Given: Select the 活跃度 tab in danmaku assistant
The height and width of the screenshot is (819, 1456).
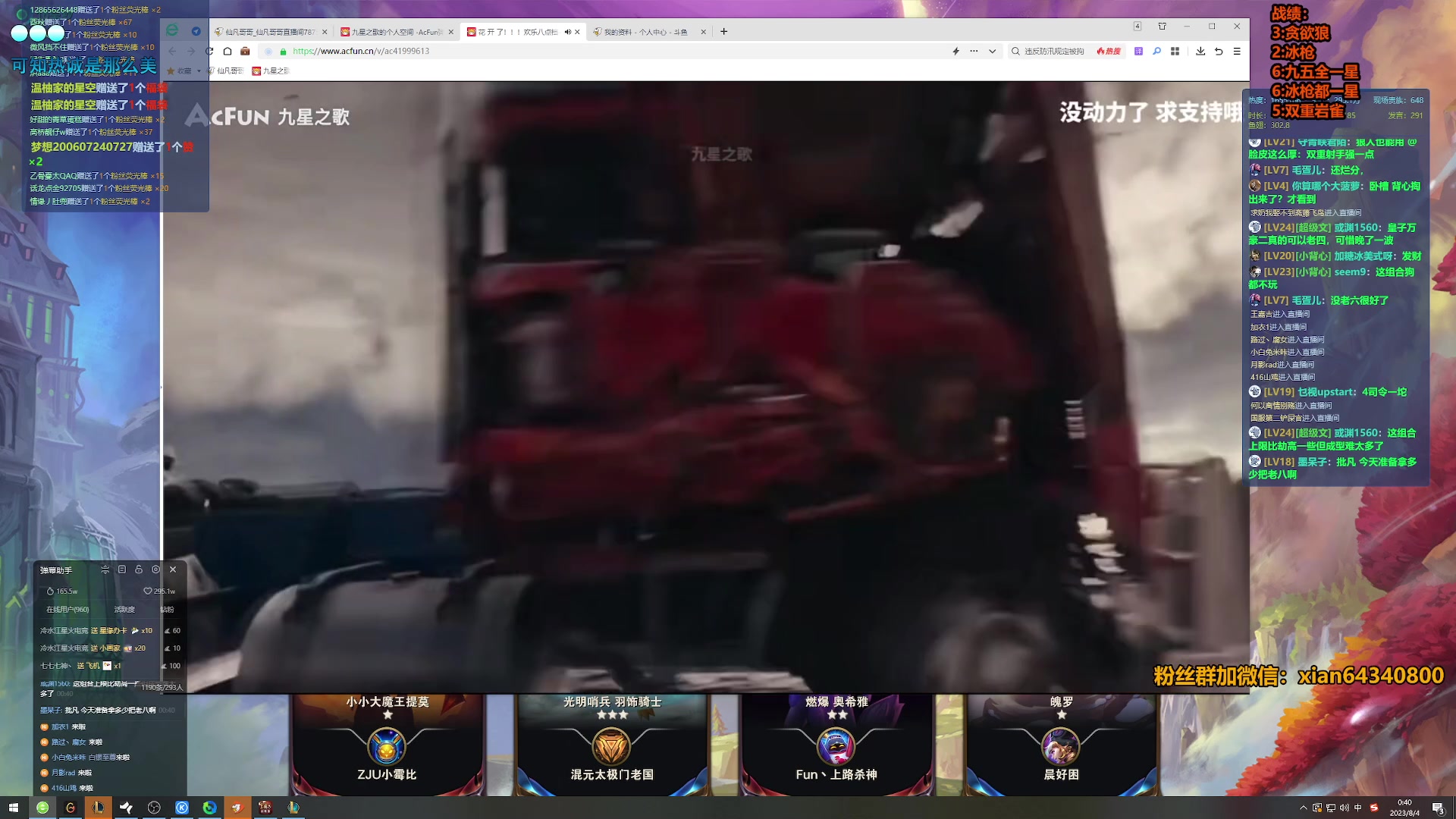Looking at the screenshot, I should pos(124,610).
